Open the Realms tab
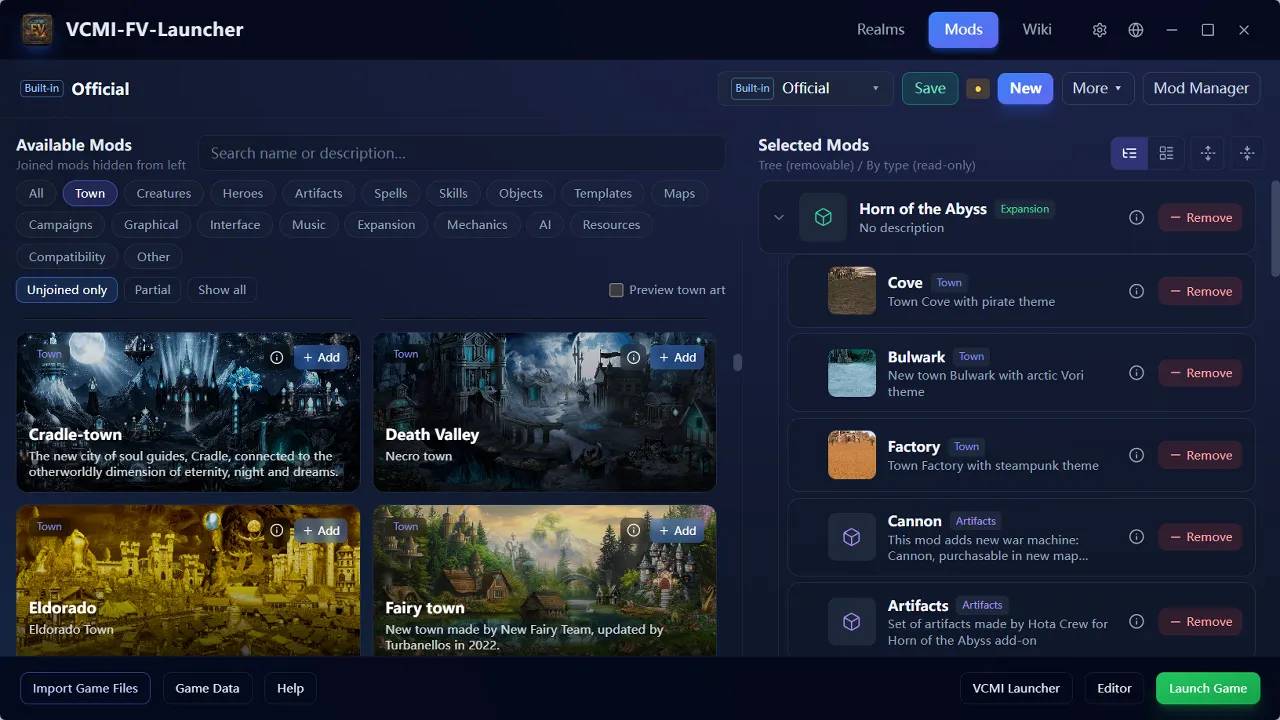This screenshot has height=720, width=1280. coord(881,30)
